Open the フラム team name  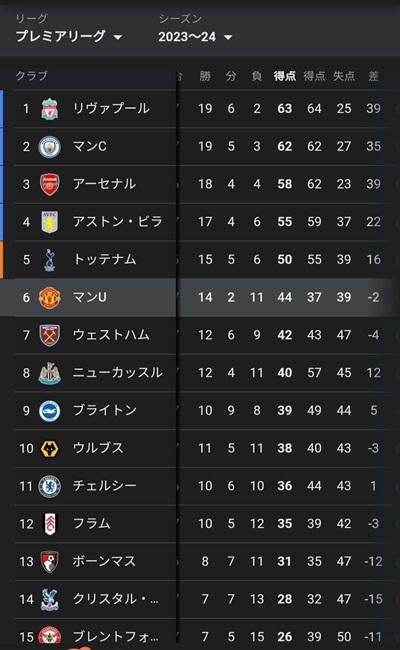pyautogui.click(x=92, y=523)
